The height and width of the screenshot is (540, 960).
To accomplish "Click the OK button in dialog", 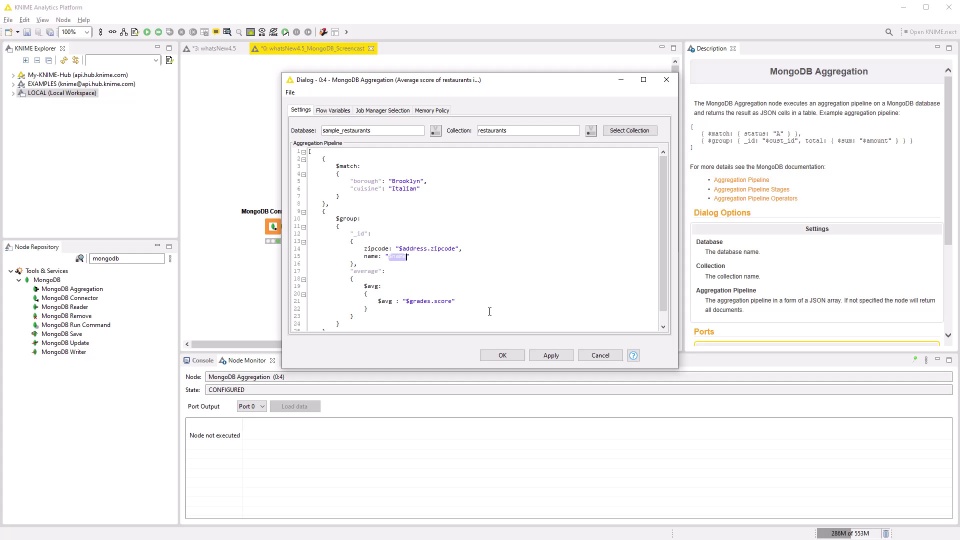I will (502, 355).
